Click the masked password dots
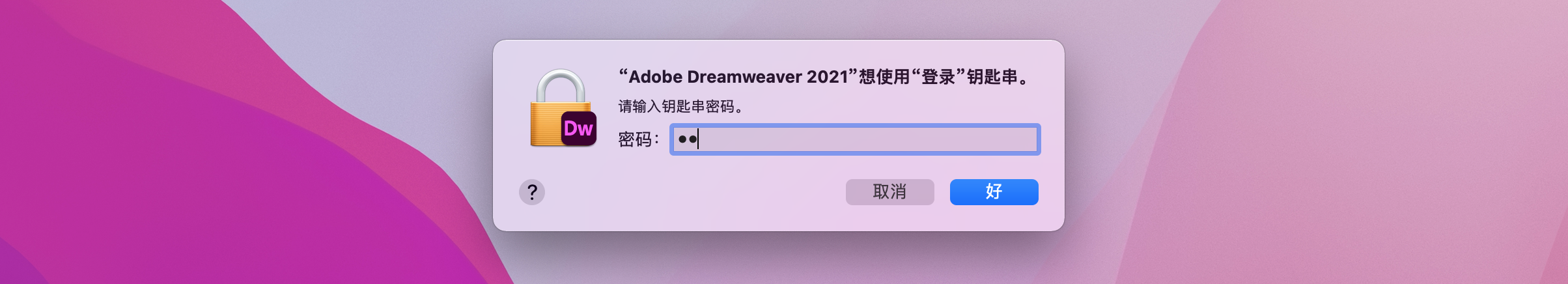Image resolution: width=1568 pixels, height=284 pixels. (687, 139)
